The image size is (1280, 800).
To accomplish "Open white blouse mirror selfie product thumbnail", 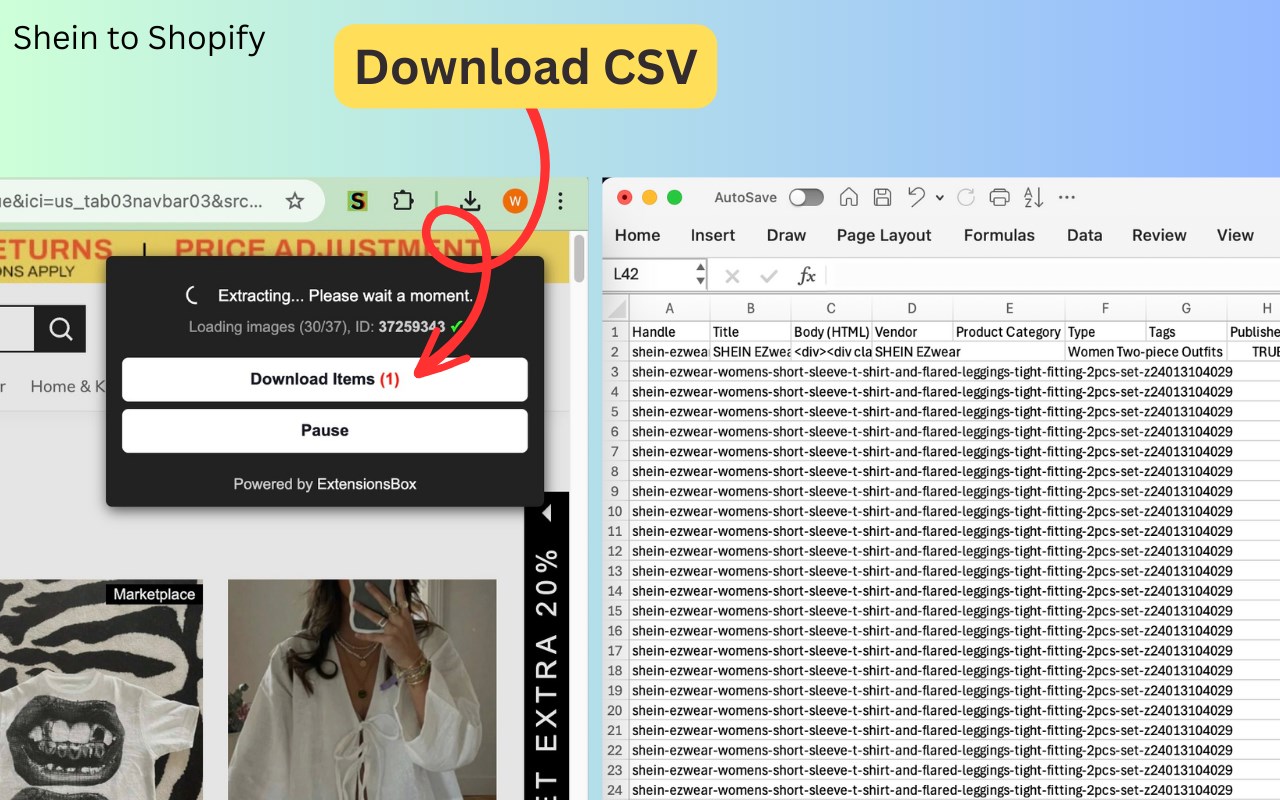I will pos(362,690).
